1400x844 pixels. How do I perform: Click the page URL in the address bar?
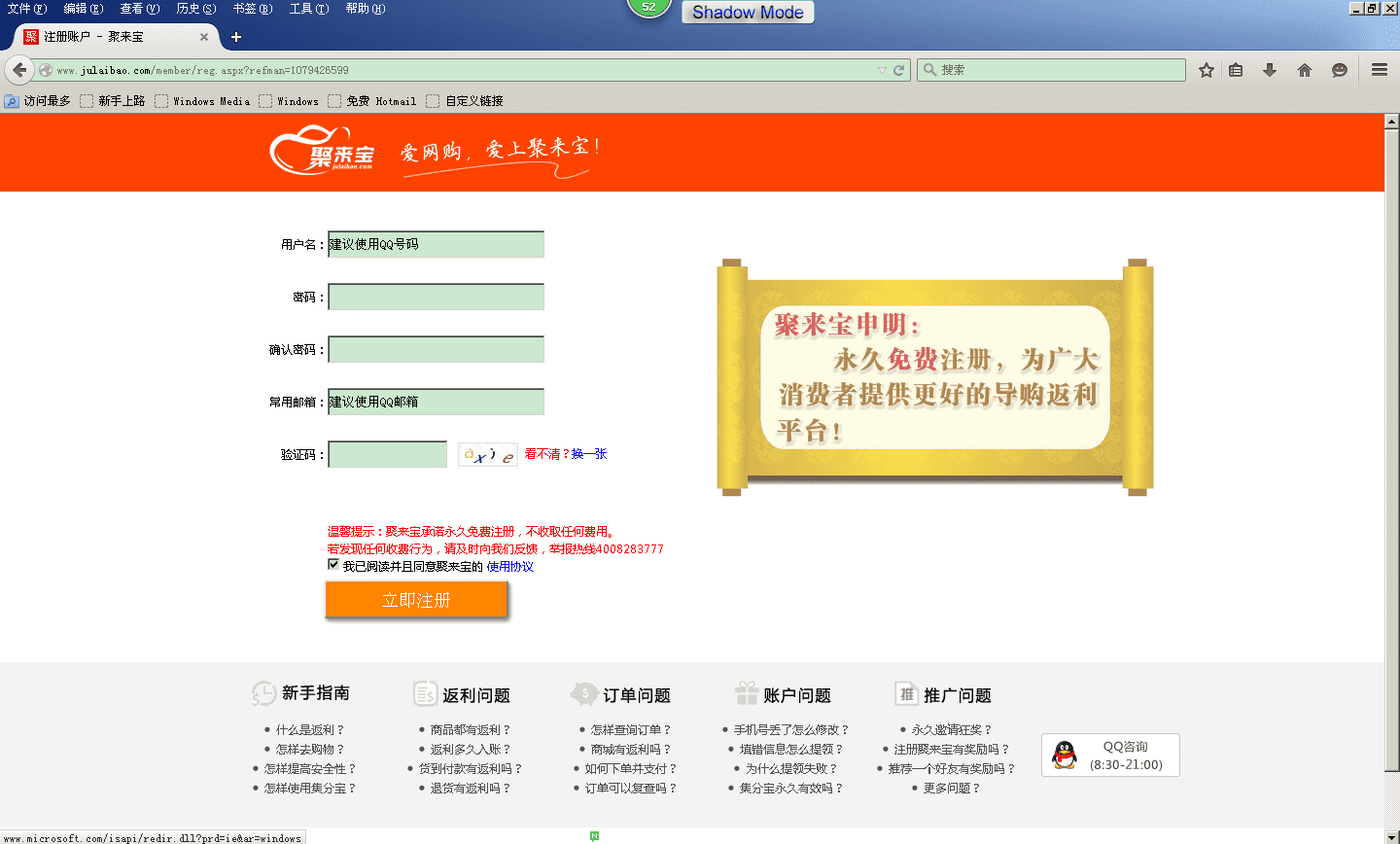[202, 70]
